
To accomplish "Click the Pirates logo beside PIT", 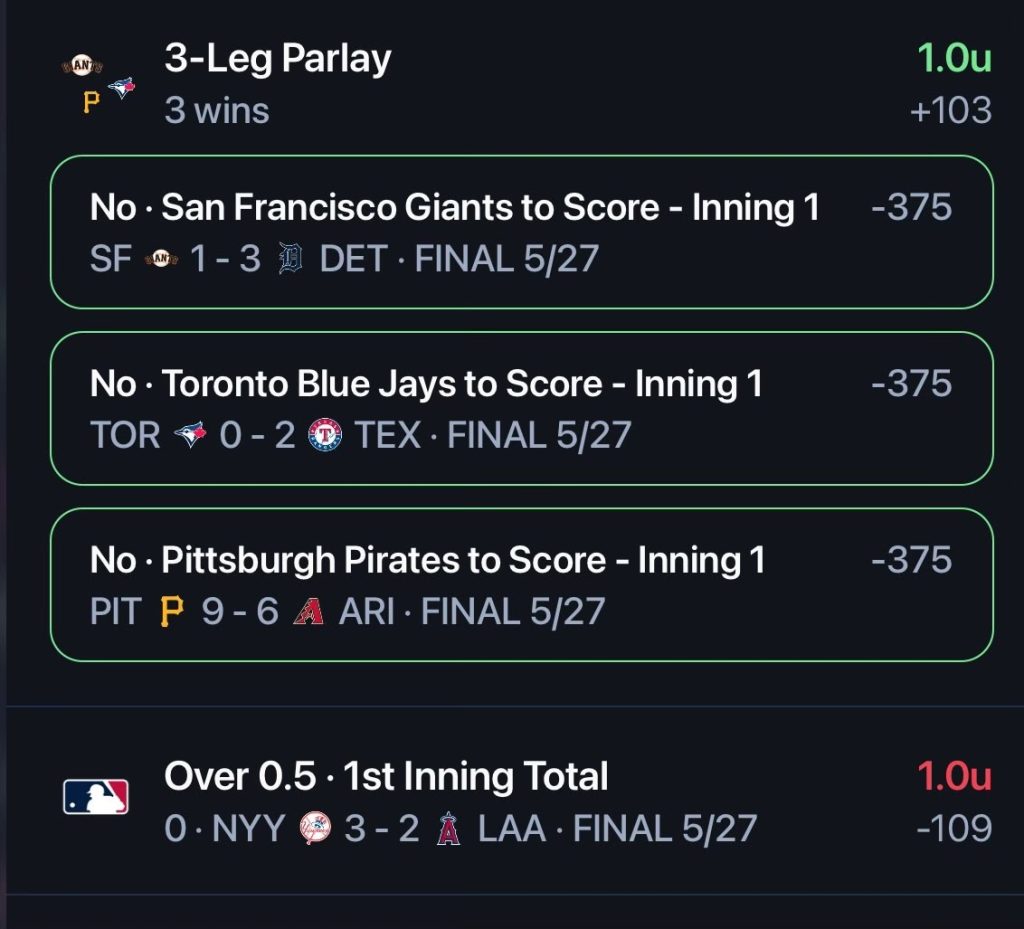I will (x=172, y=612).
